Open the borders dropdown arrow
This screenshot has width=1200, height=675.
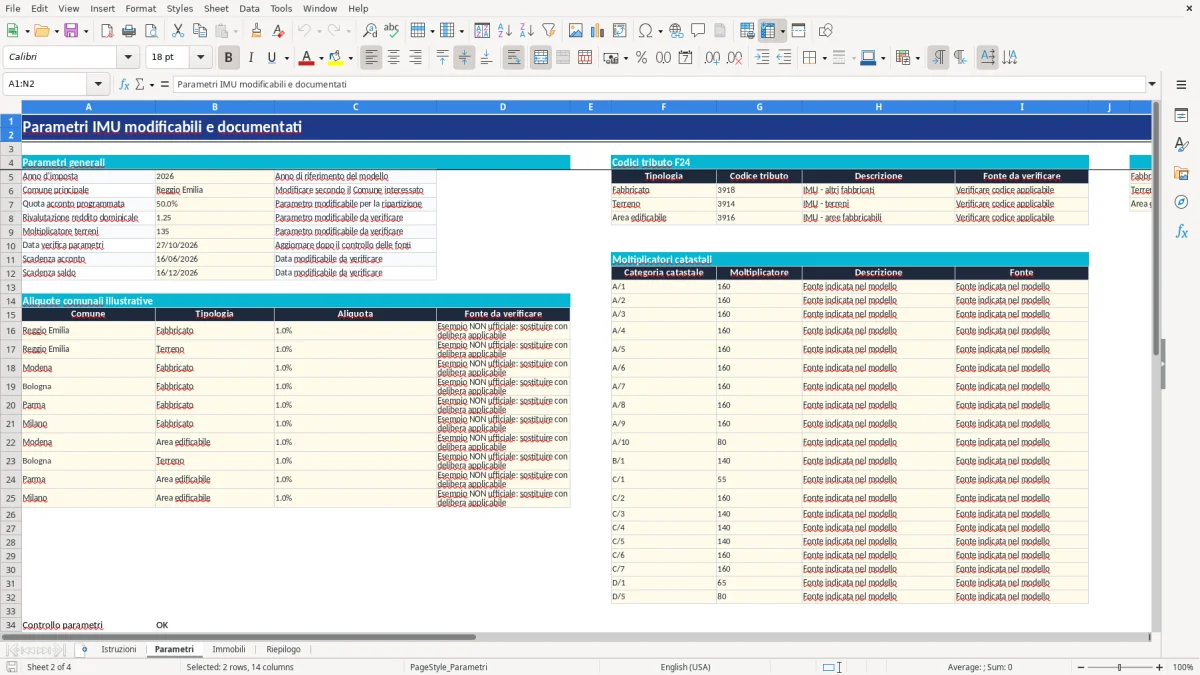click(824, 58)
